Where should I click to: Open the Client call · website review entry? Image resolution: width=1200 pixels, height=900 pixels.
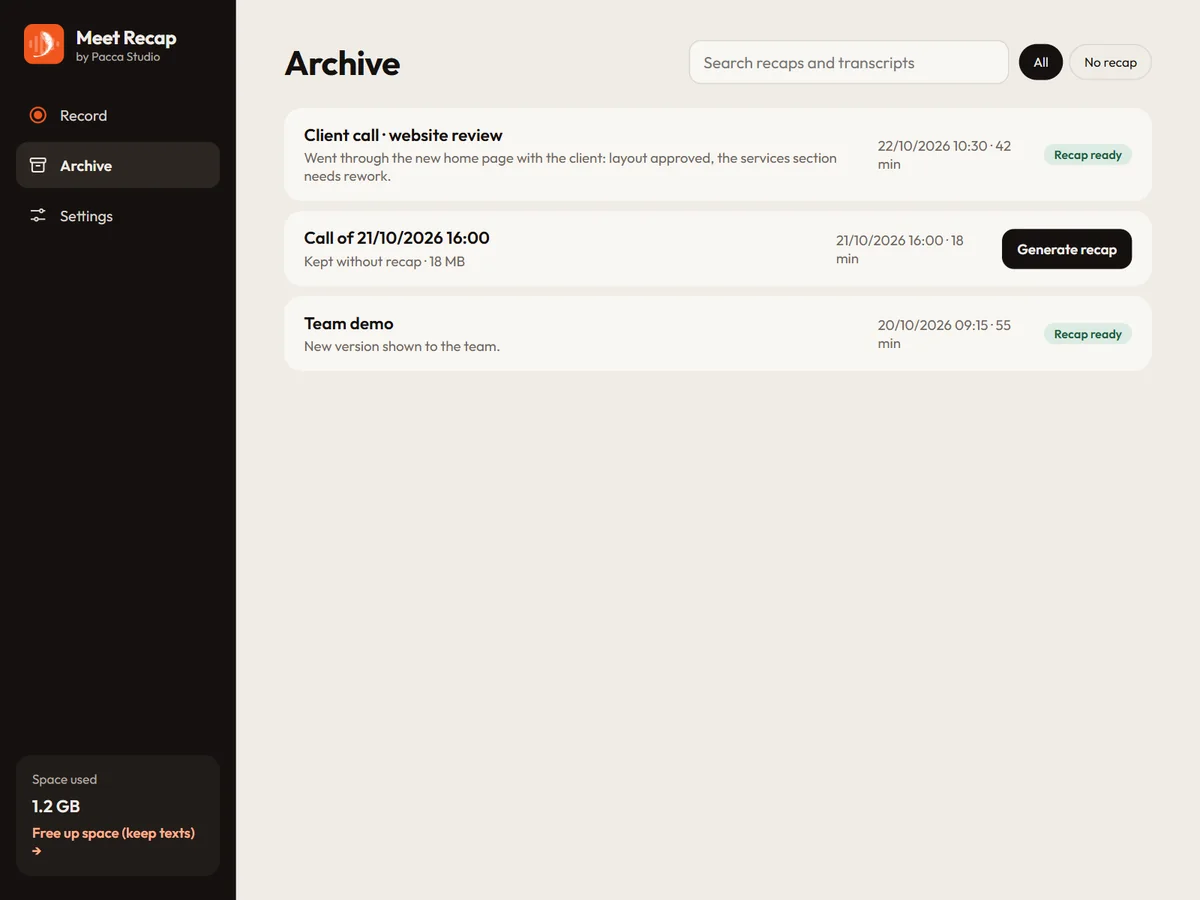click(x=718, y=154)
